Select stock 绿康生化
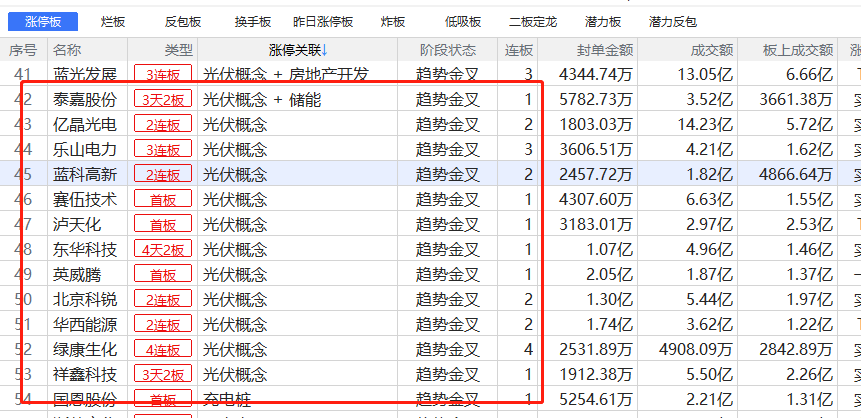861x418 pixels. 85,349
